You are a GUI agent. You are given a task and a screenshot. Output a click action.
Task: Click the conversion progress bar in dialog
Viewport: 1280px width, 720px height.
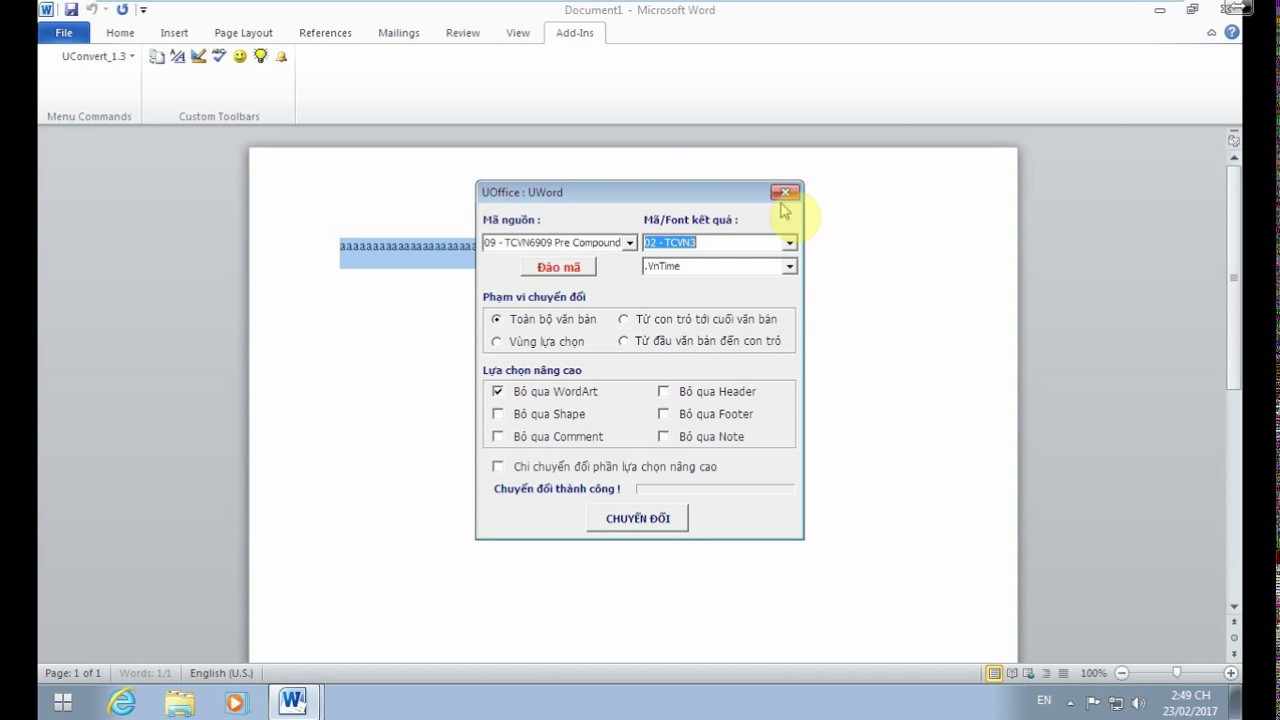715,489
